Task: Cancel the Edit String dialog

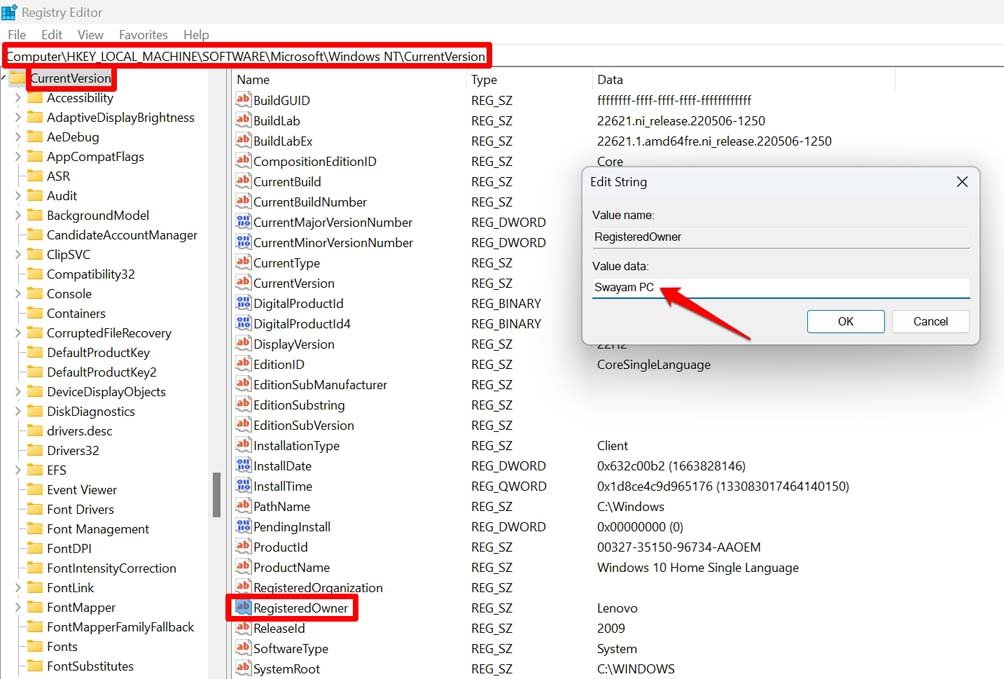Action: (x=930, y=321)
